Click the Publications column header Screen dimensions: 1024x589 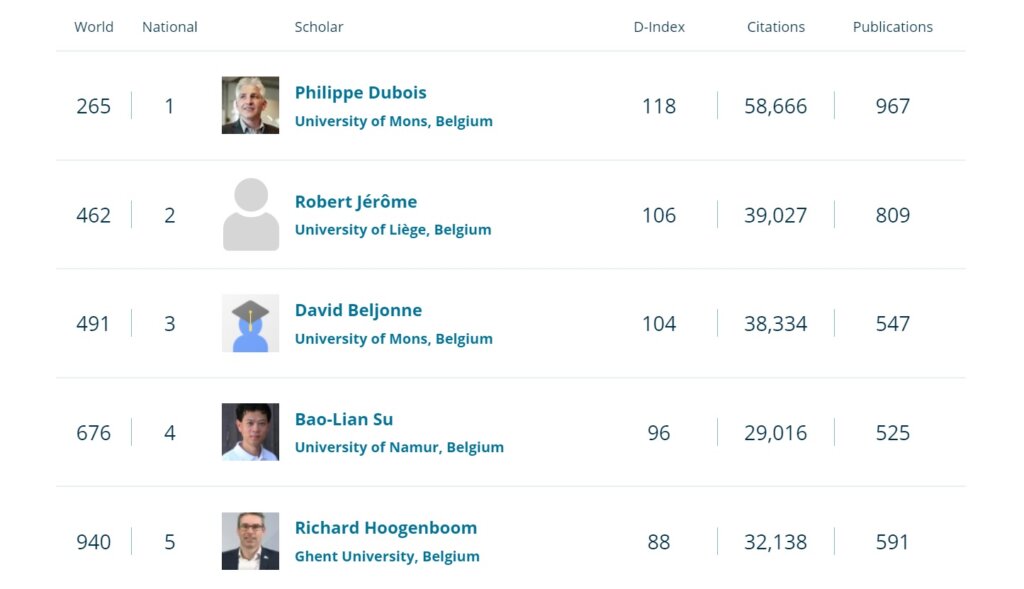[x=893, y=27]
